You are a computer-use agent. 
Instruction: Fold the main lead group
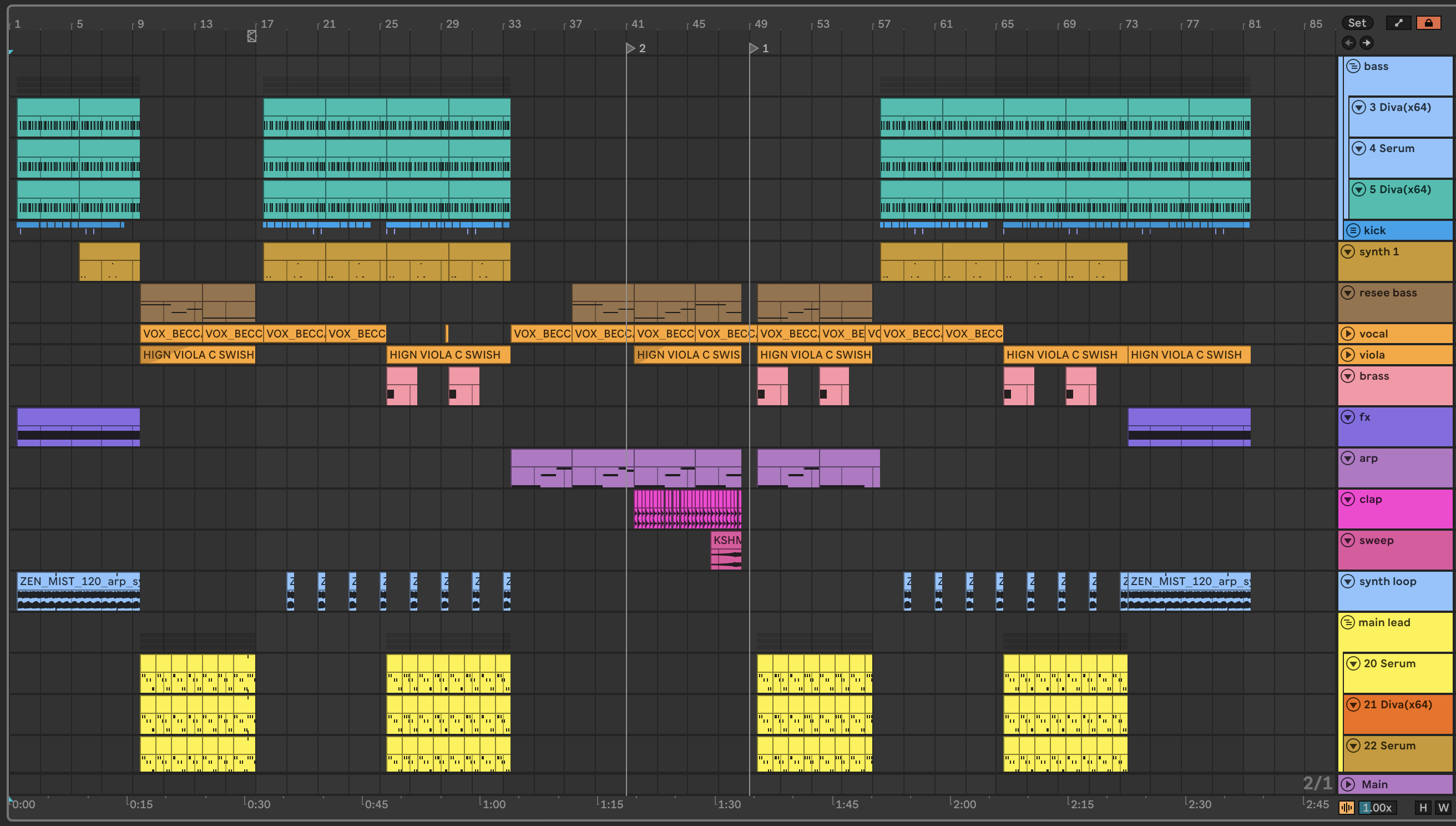point(1348,622)
